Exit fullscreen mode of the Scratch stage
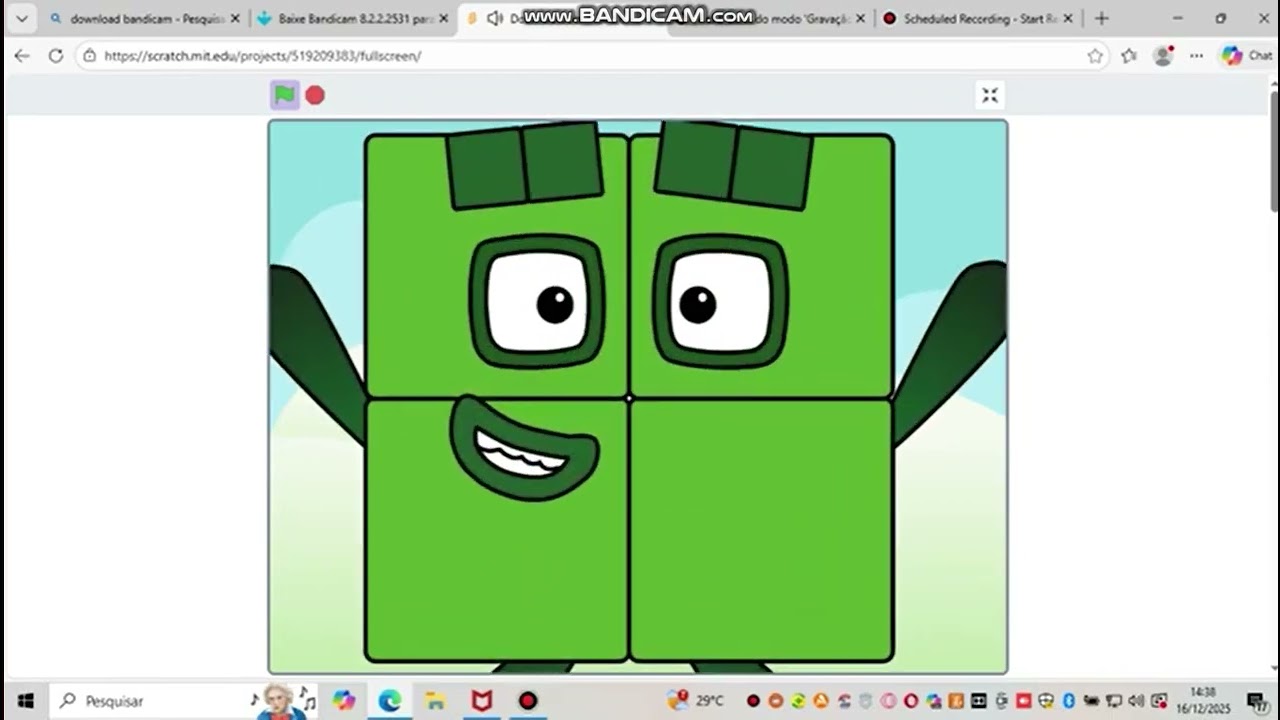This screenshot has width=1280, height=720. pyautogui.click(x=990, y=95)
